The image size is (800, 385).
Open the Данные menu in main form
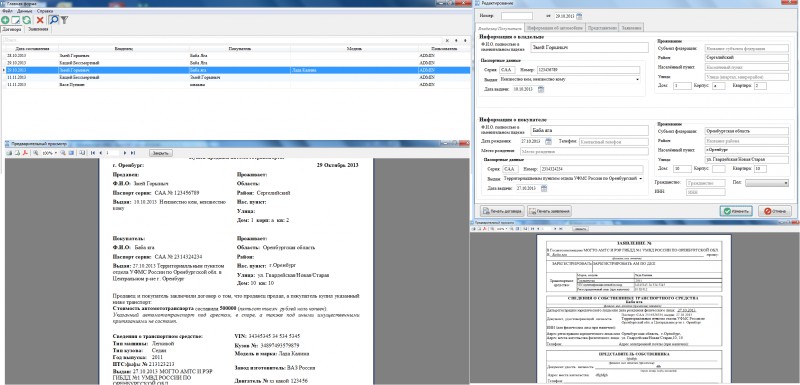tap(24, 11)
